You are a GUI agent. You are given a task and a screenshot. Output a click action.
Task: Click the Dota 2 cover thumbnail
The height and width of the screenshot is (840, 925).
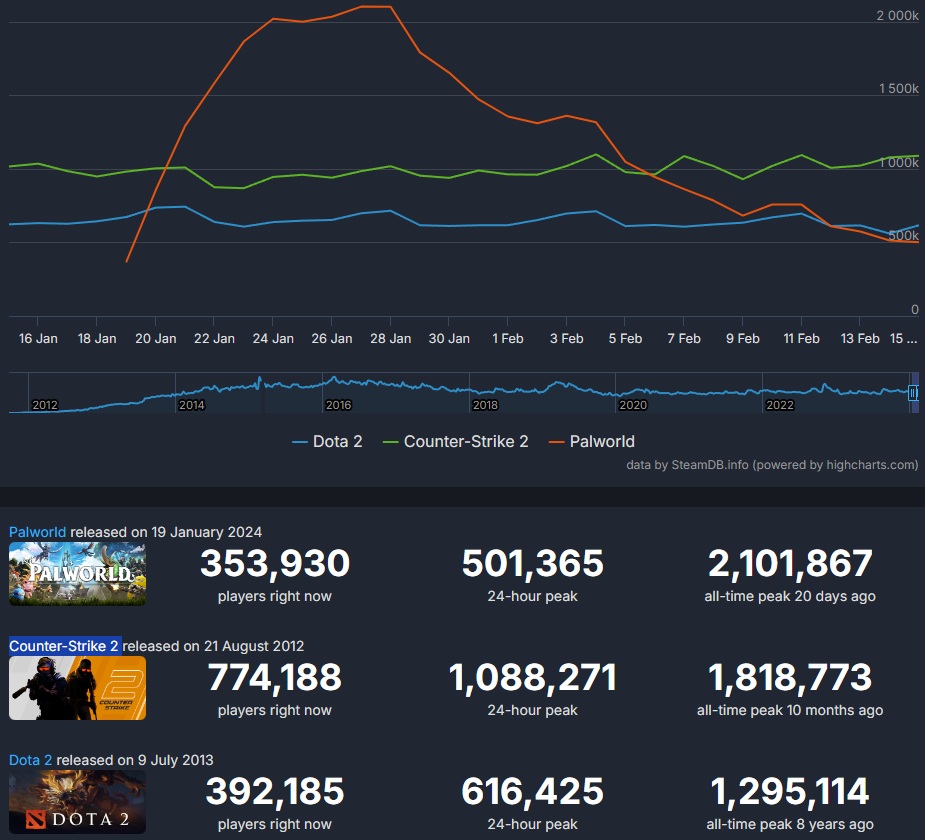click(77, 802)
